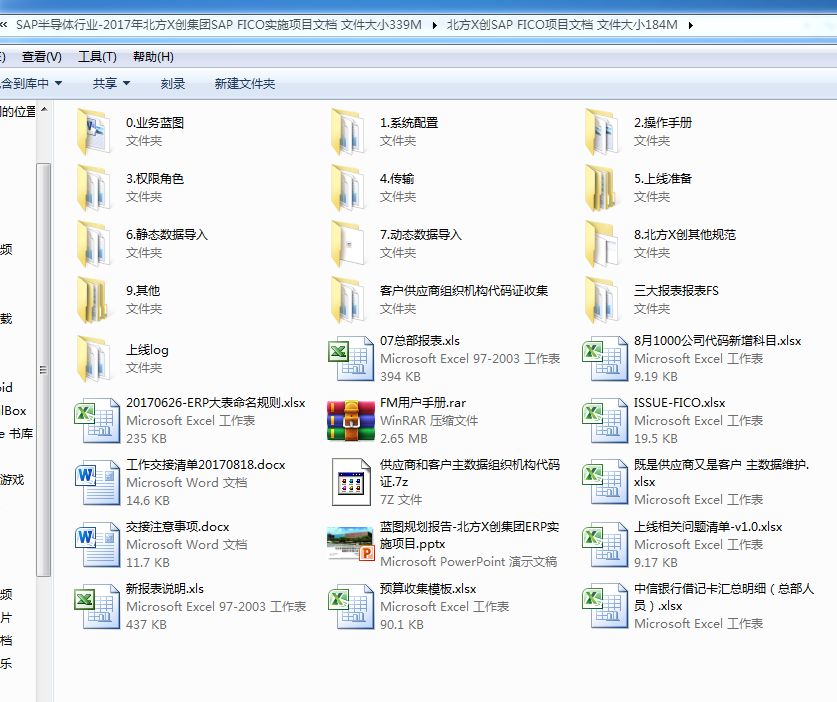The width and height of the screenshot is (837, 702).
Task: Select the 三大报表报表FS folder icon
Action: click(602, 299)
